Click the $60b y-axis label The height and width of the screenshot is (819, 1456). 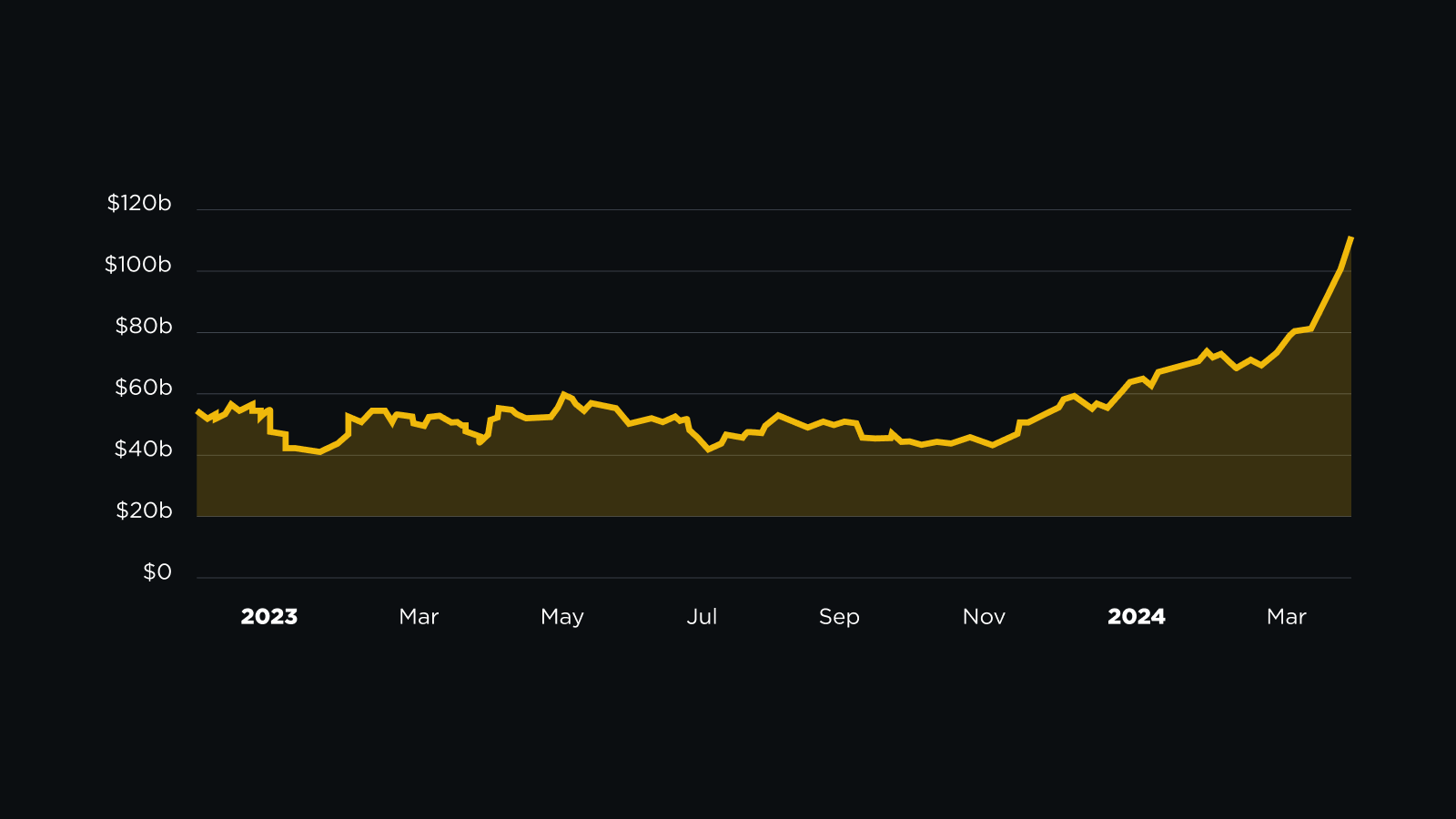[142, 388]
